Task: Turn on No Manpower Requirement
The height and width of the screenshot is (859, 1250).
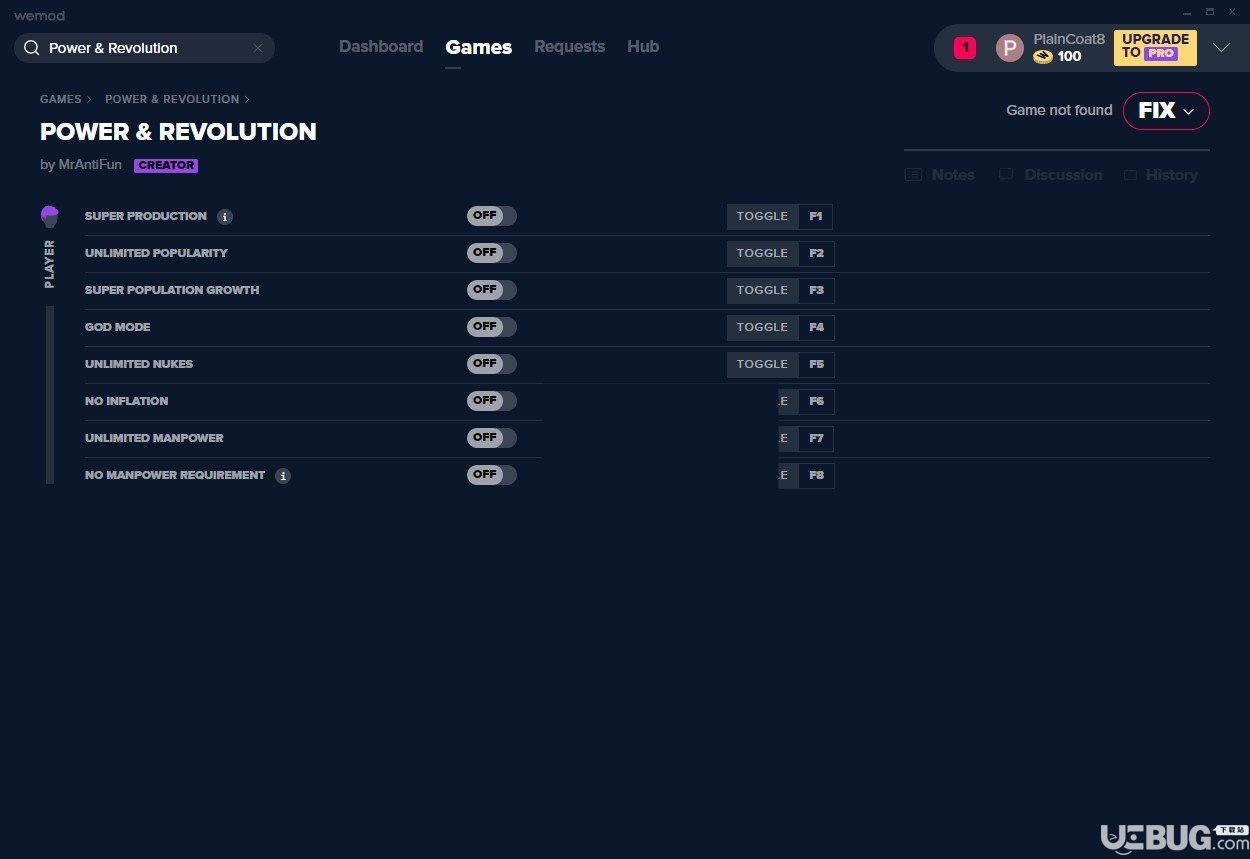Action: pyautogui.click(x=492, y=475)
